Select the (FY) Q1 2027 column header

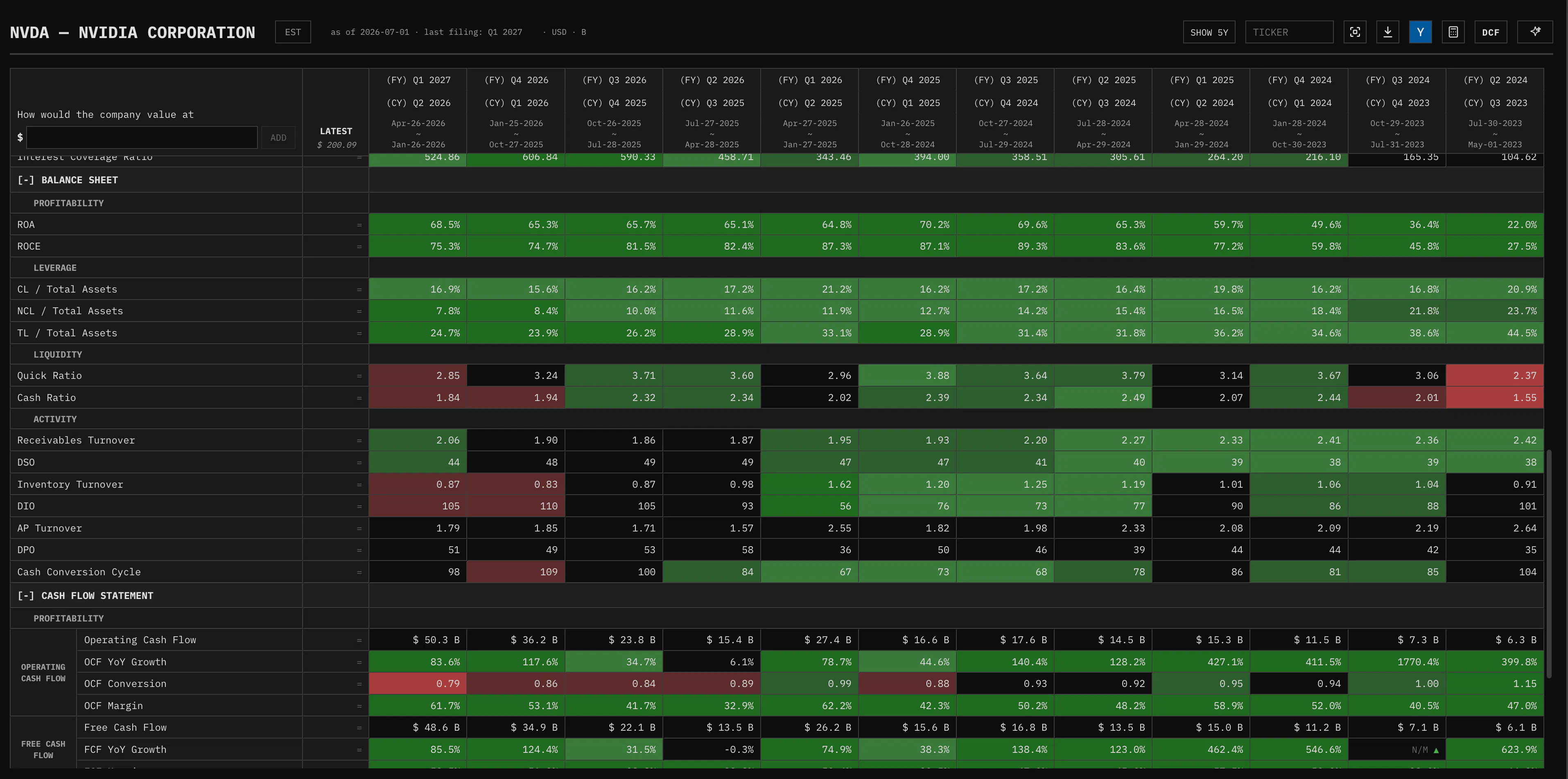pyautogui.click(x=418, y=112)
